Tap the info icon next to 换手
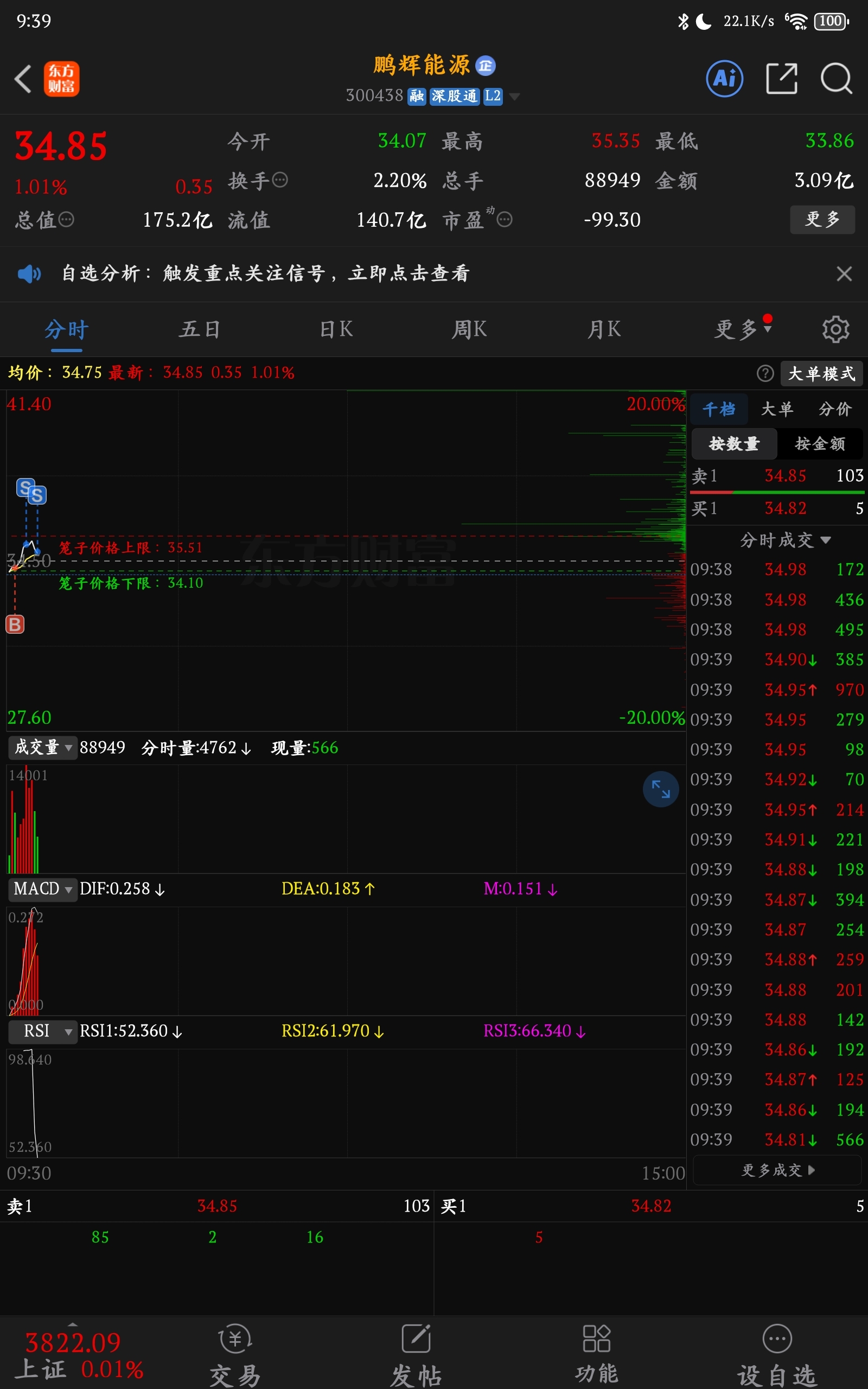Screen dimensions: 868x1389 [x=279, y=181]
